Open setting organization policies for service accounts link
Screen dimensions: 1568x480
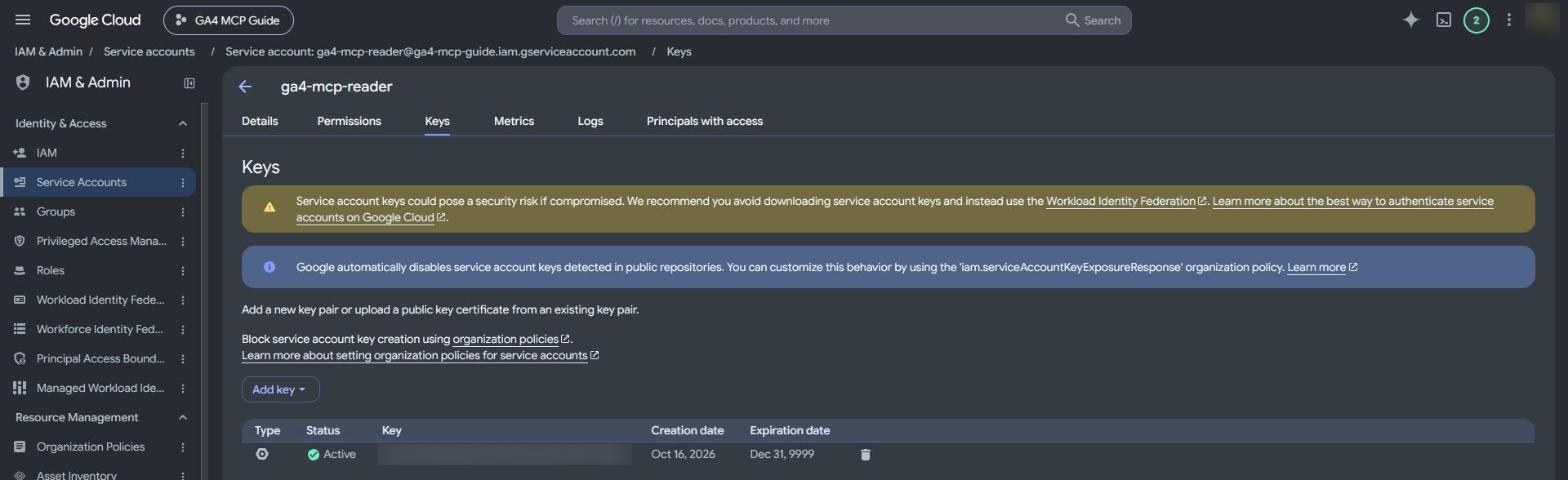420,355
